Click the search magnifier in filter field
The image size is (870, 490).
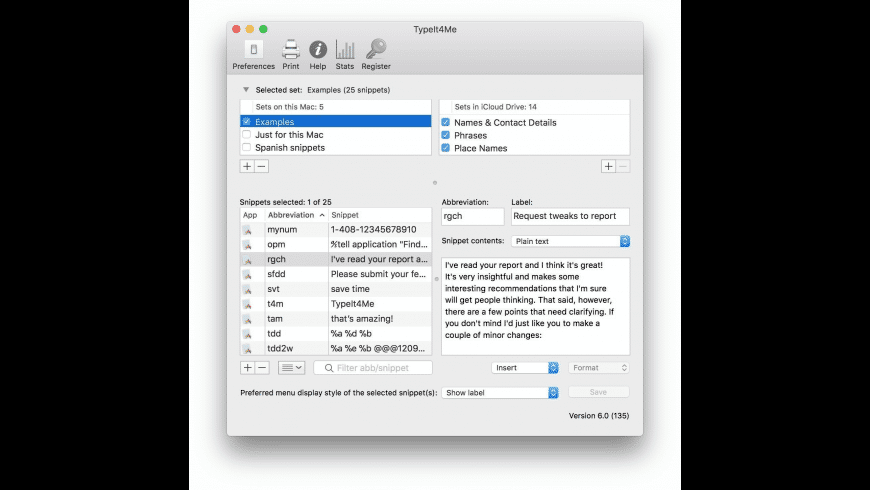pyautogui.click(x=329, y=368)
